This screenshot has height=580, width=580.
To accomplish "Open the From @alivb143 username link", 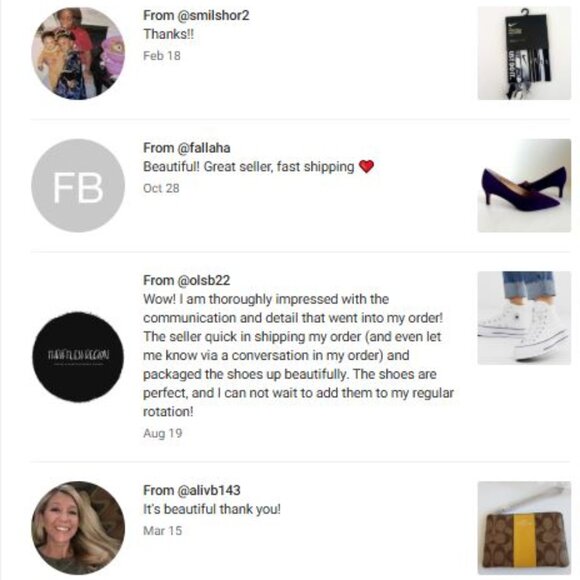I will 192,490.
